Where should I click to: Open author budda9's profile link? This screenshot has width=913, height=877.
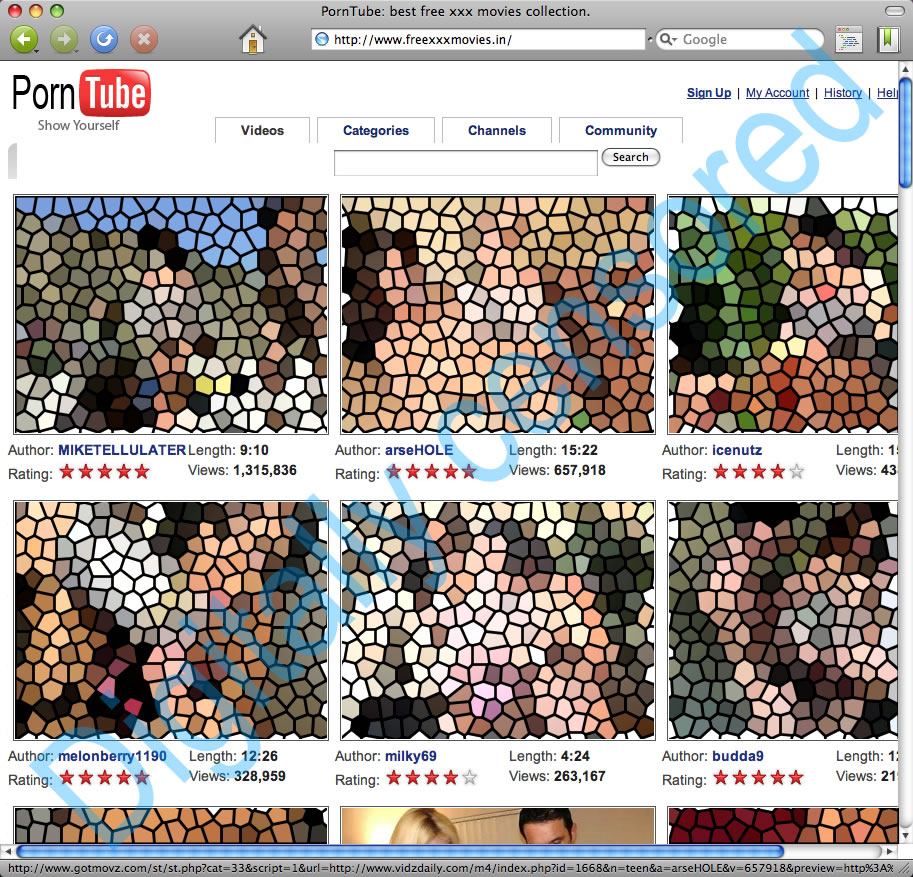[x=738, y=756]
